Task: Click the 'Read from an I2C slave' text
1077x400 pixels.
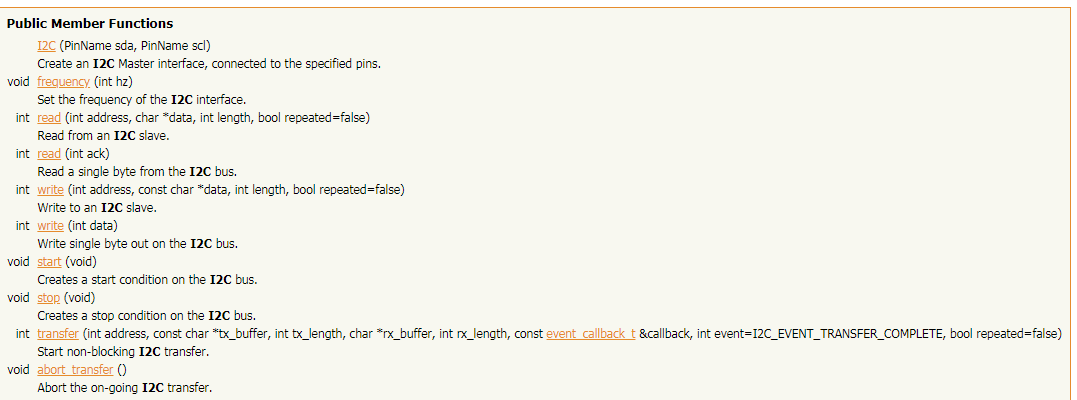Action: [103, 135]
